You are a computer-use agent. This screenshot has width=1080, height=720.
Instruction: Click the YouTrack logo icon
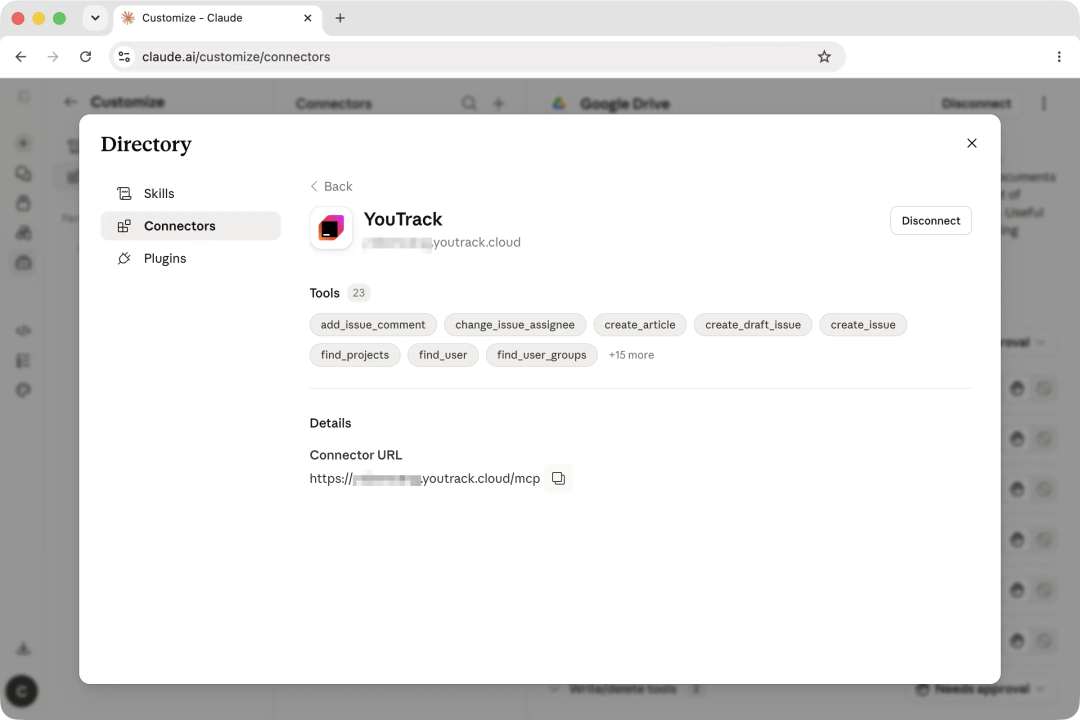[331, 228]
